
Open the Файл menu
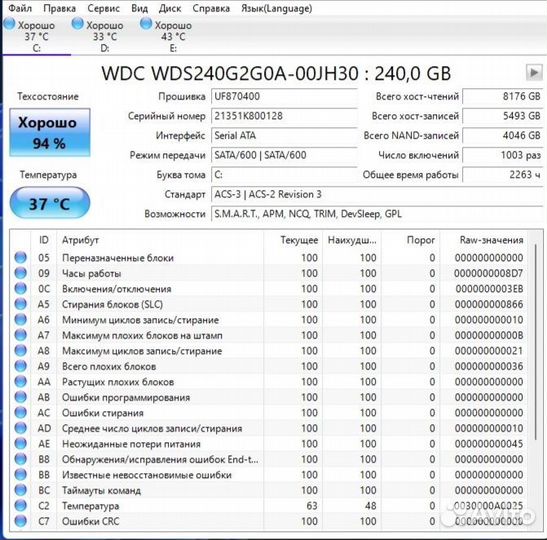20,8
